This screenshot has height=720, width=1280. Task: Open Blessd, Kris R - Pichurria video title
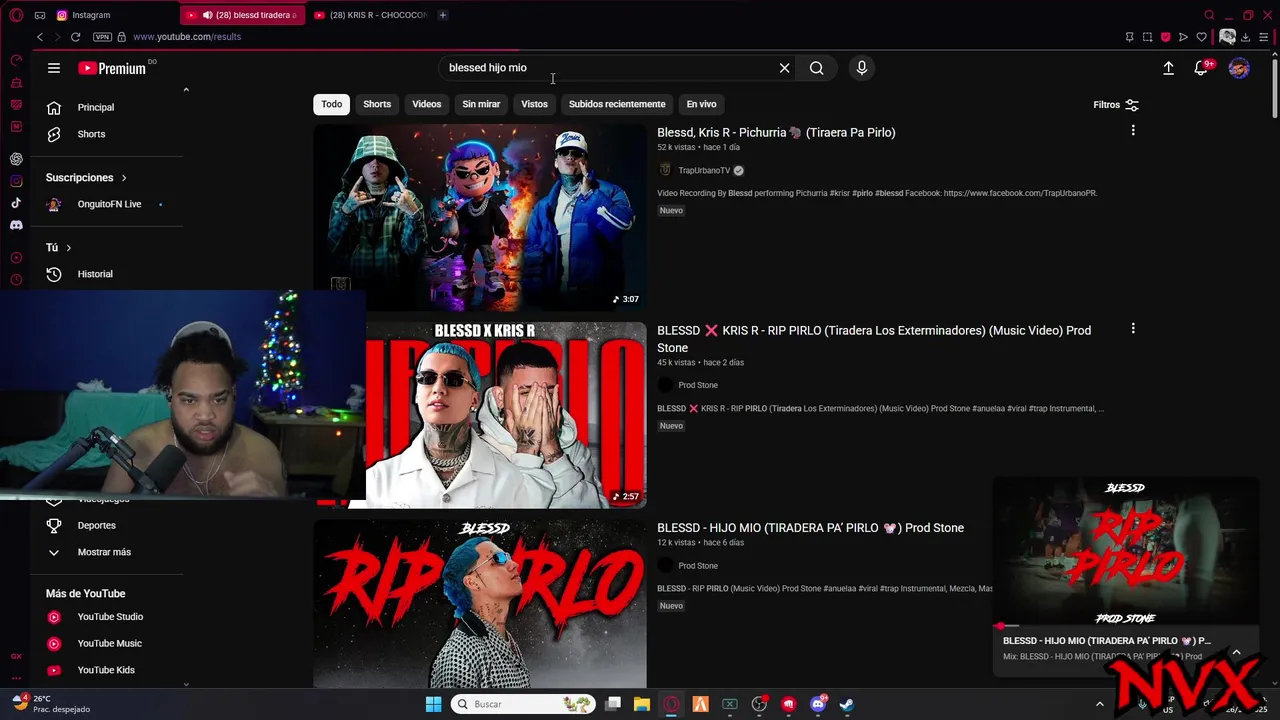pos(776,132)
